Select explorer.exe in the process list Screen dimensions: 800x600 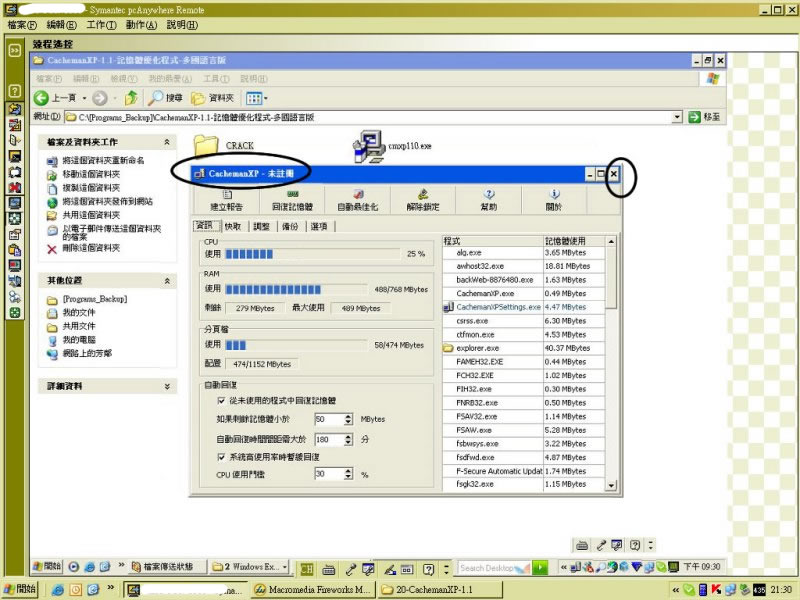tap(523, 348)
